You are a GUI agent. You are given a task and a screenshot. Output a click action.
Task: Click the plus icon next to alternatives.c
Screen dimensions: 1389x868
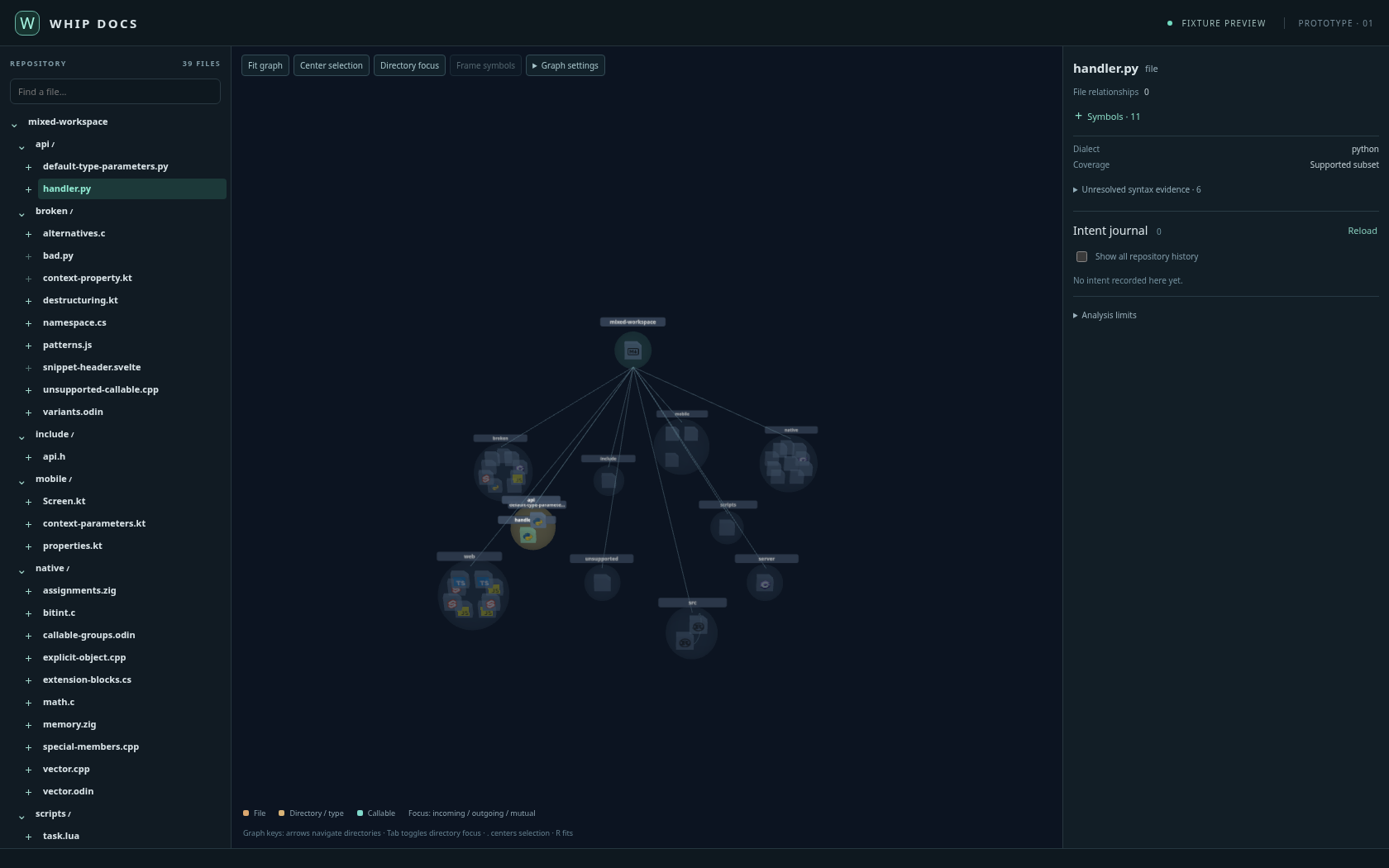pos(28,234)
